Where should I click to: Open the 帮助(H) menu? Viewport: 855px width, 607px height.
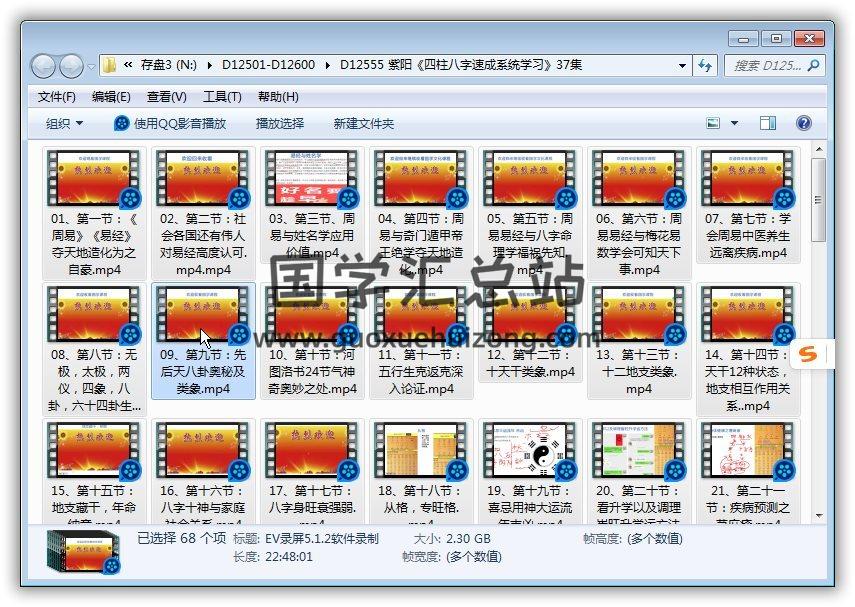(x=278, y=97)
